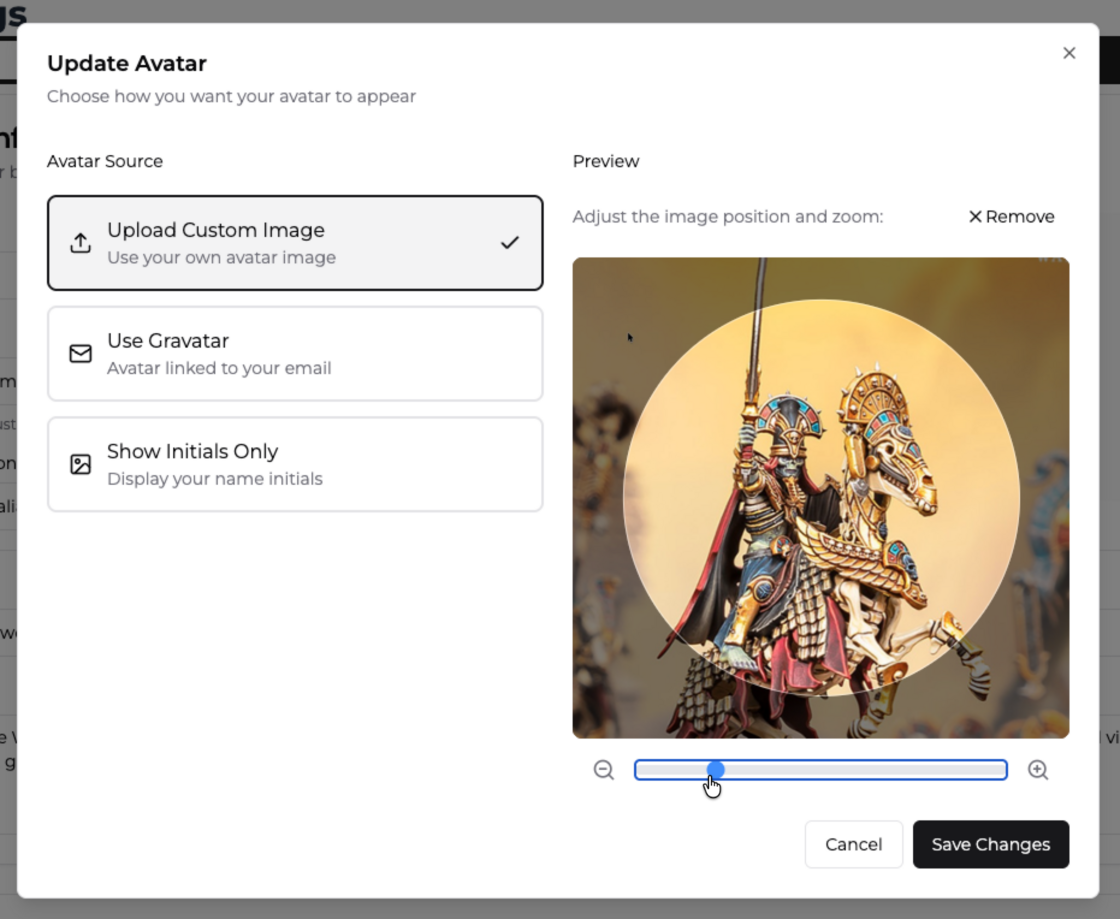Screen dimensions: 1120x919
Task: Click the zoom-in magnifier icon
Action: [x=1038, y=770]
